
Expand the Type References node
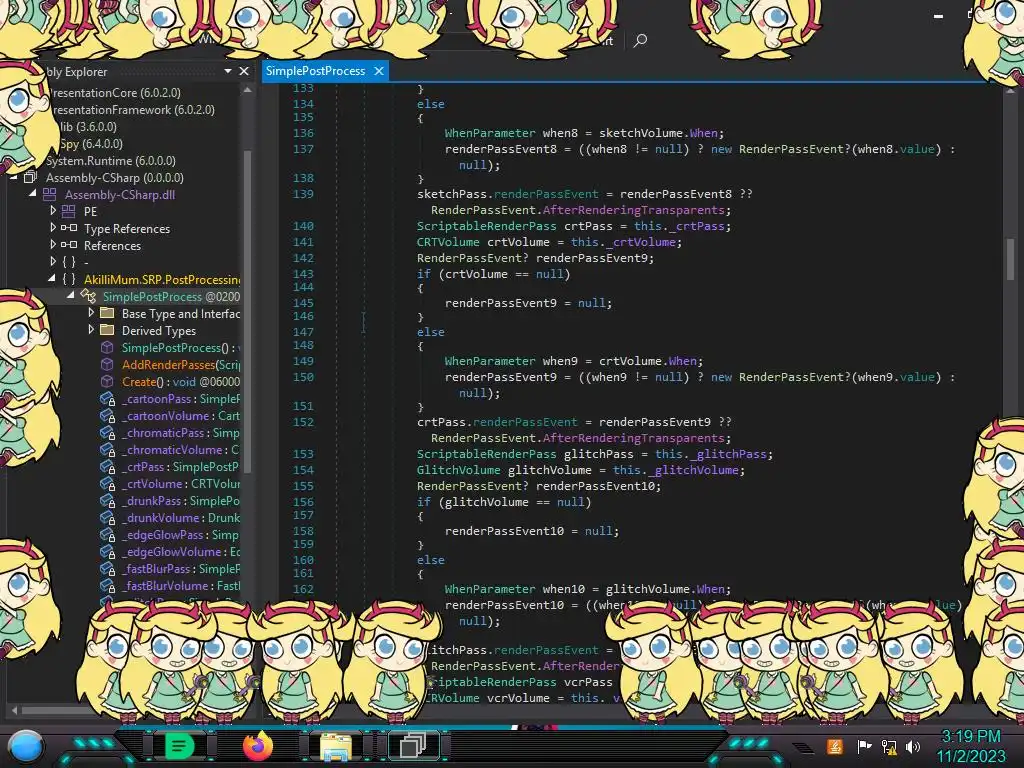(53, 228)
